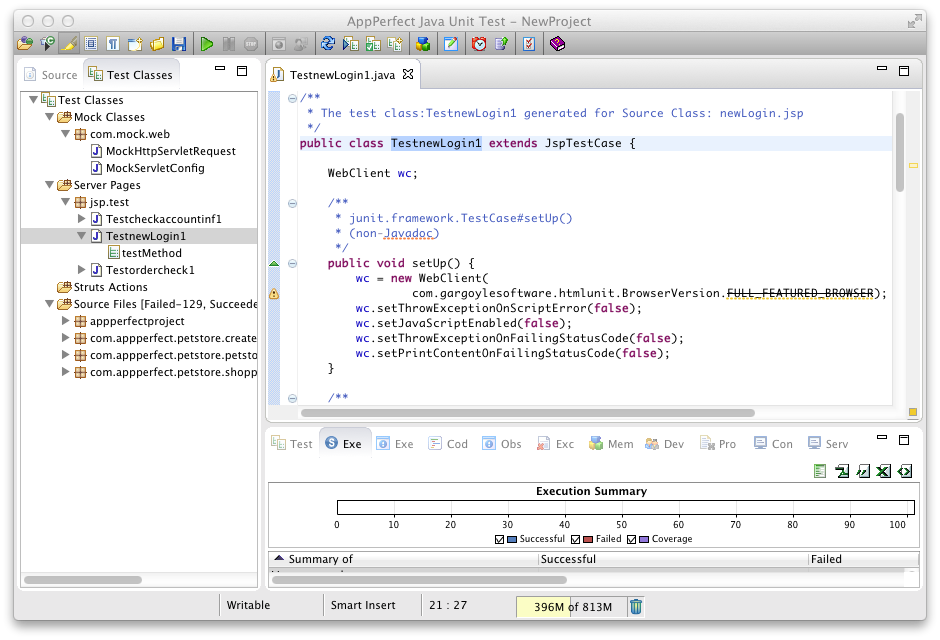
Task: Click the Stop execution toolbar icon
Action: (250, 43)
